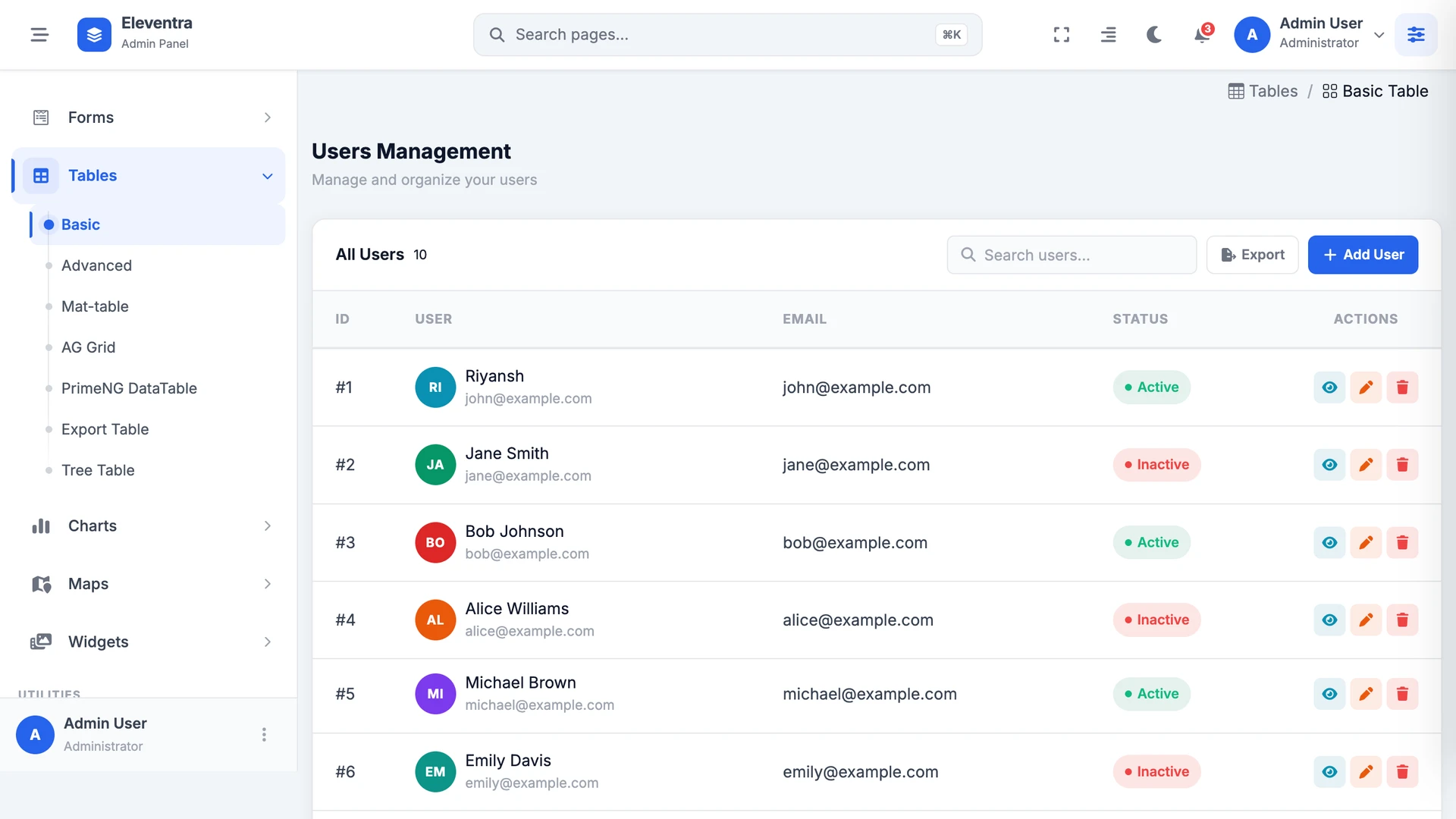1456x819 pixels.
Task: Click Jane Smith JA avatar circle
Action: [435, 465]
